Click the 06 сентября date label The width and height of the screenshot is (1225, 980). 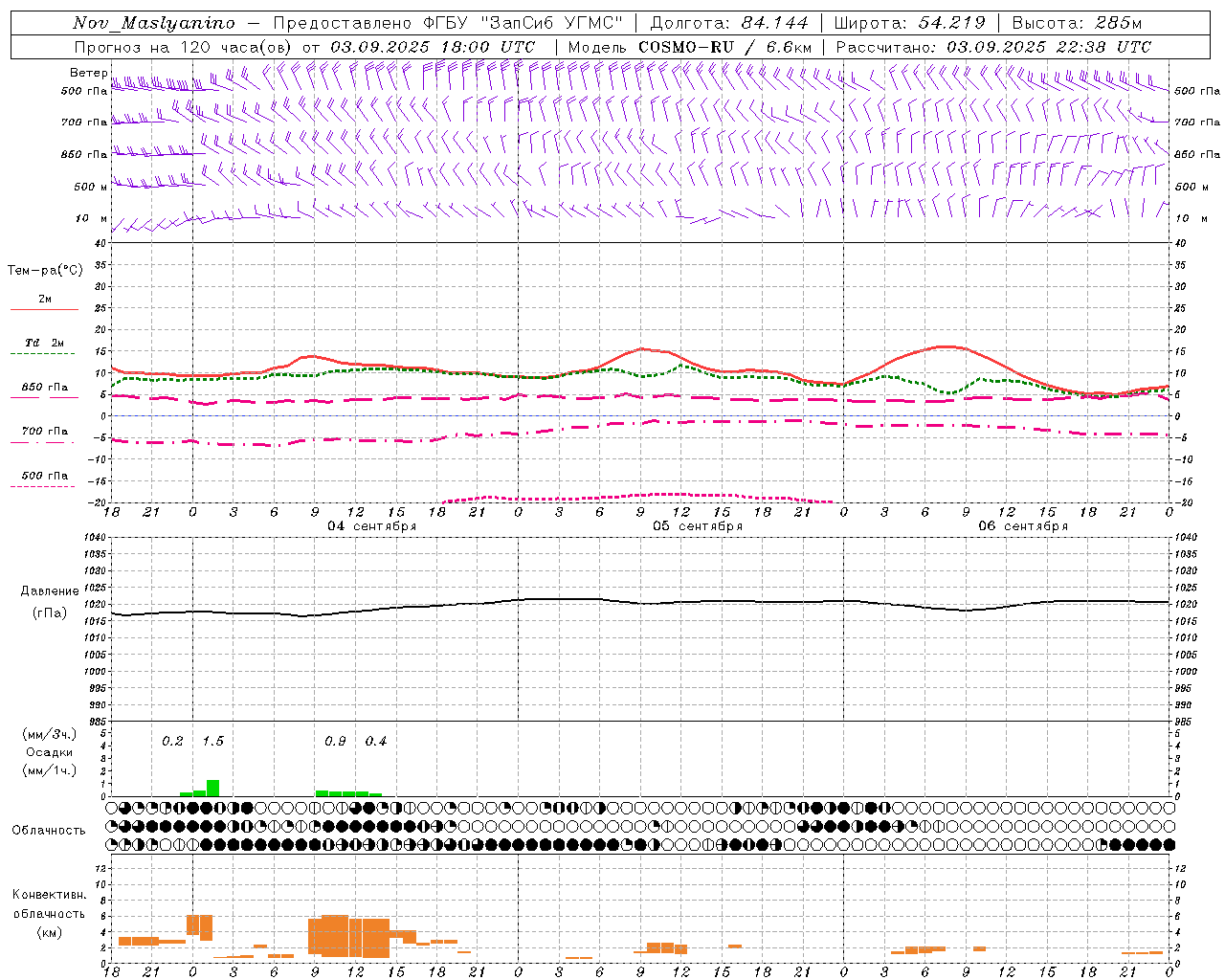1023,525
